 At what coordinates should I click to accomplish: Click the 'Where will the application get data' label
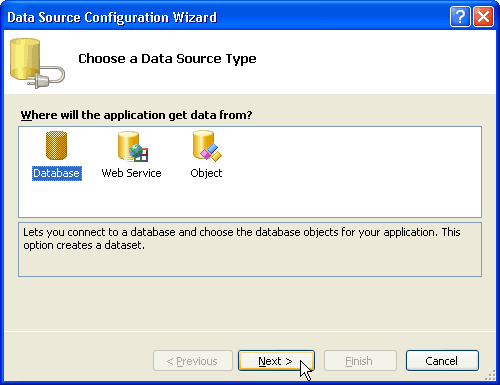pos(136,115)
